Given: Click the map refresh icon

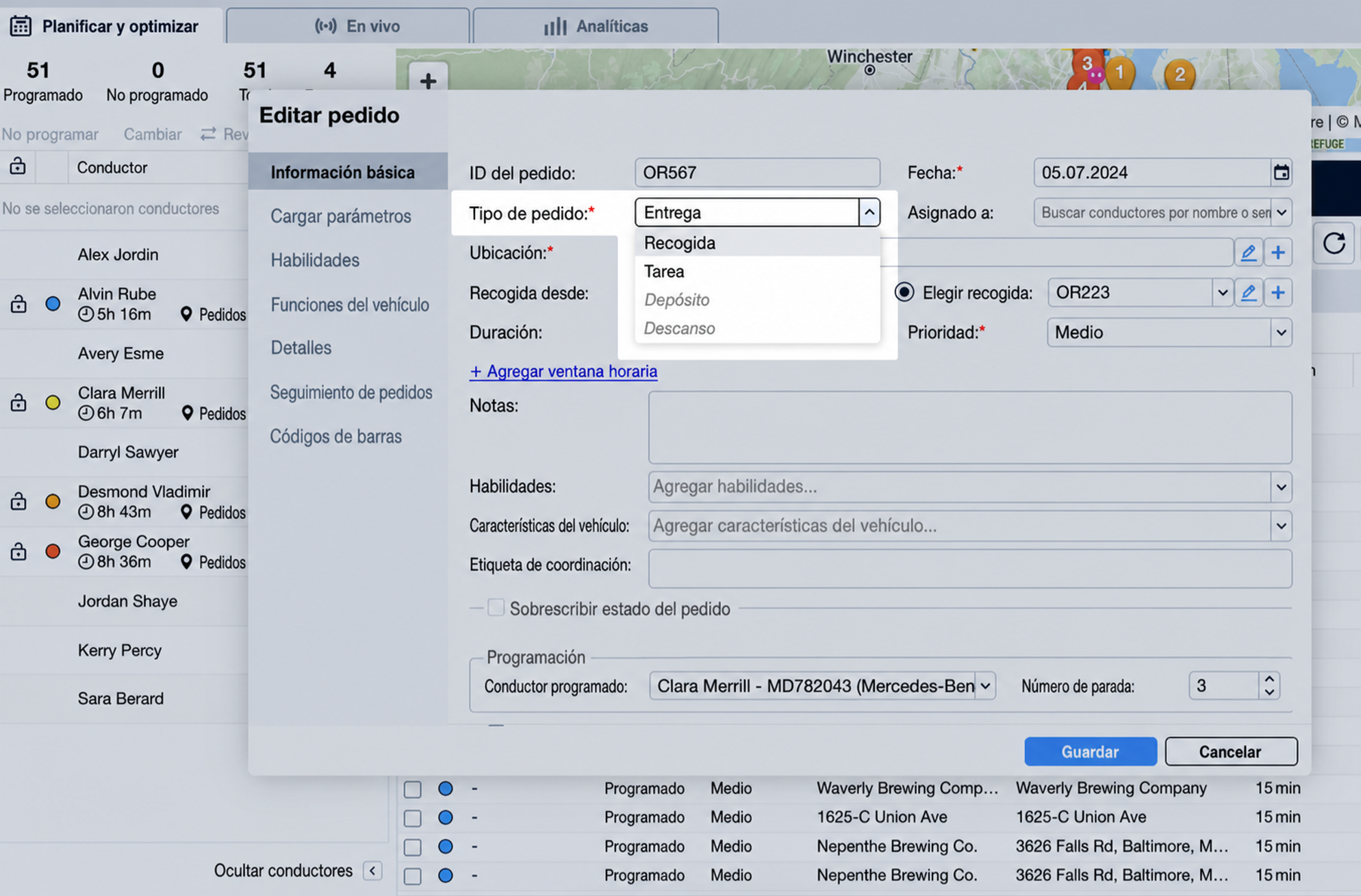Looking at the screenshot, I should click(1334, 243).
